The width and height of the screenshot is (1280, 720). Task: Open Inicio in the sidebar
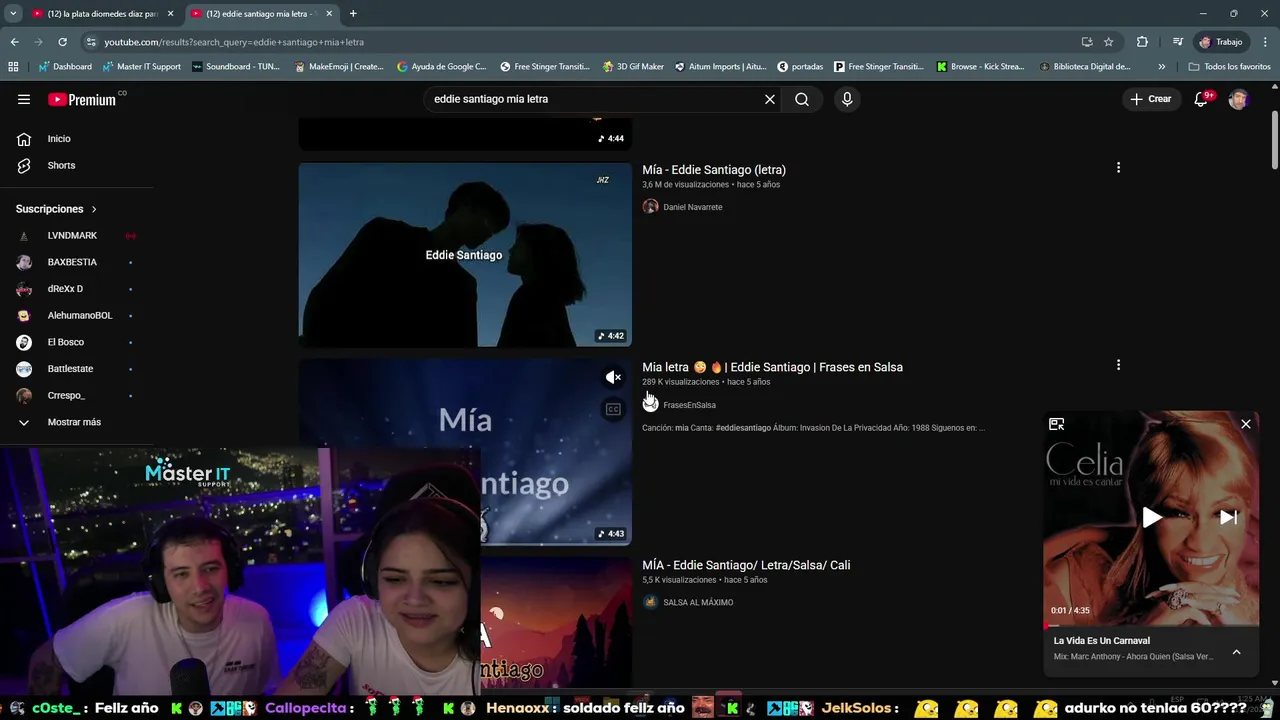tap(59, 139)
